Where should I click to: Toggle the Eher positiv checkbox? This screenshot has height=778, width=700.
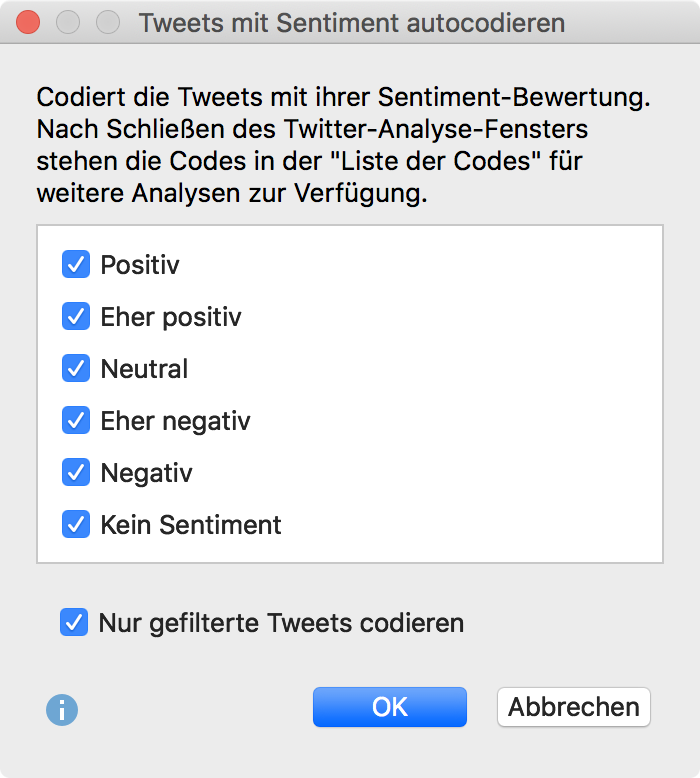76,317
